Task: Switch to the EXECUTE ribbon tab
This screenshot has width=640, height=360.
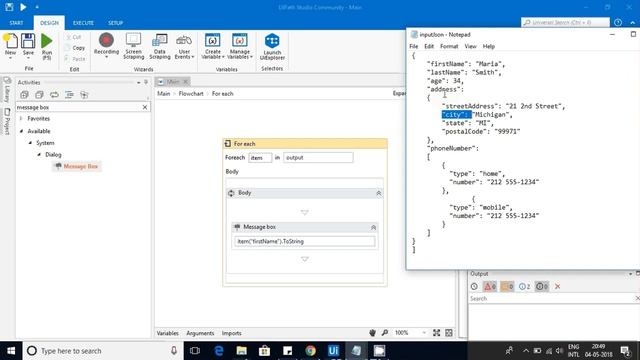Action: [83, 23]
